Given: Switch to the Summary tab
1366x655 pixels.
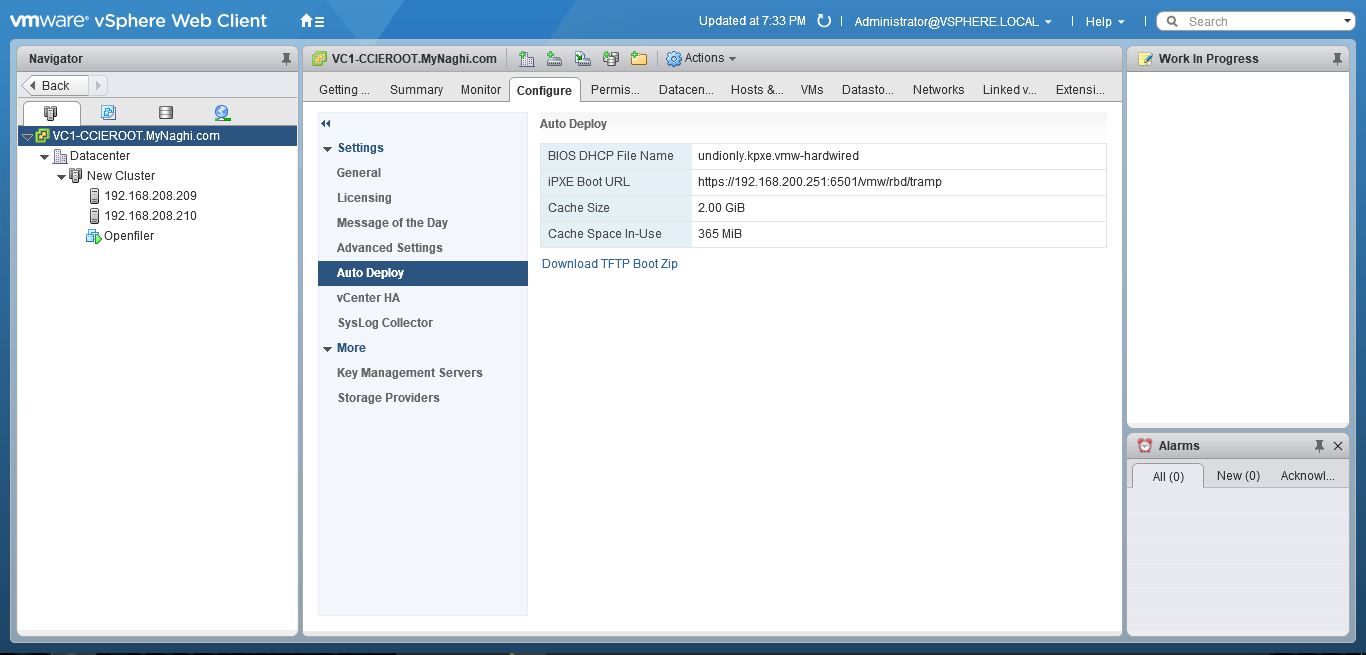Looking at the screenshot, I should pyautogui.click(x=416, y=90).
